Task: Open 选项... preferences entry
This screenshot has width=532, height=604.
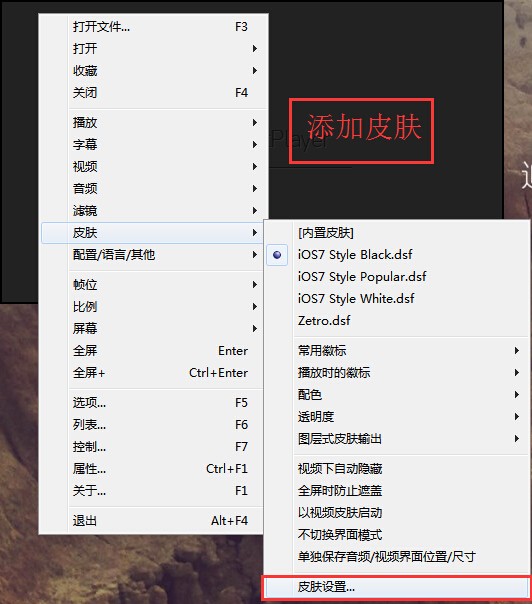Action: [x=153, y=403]
